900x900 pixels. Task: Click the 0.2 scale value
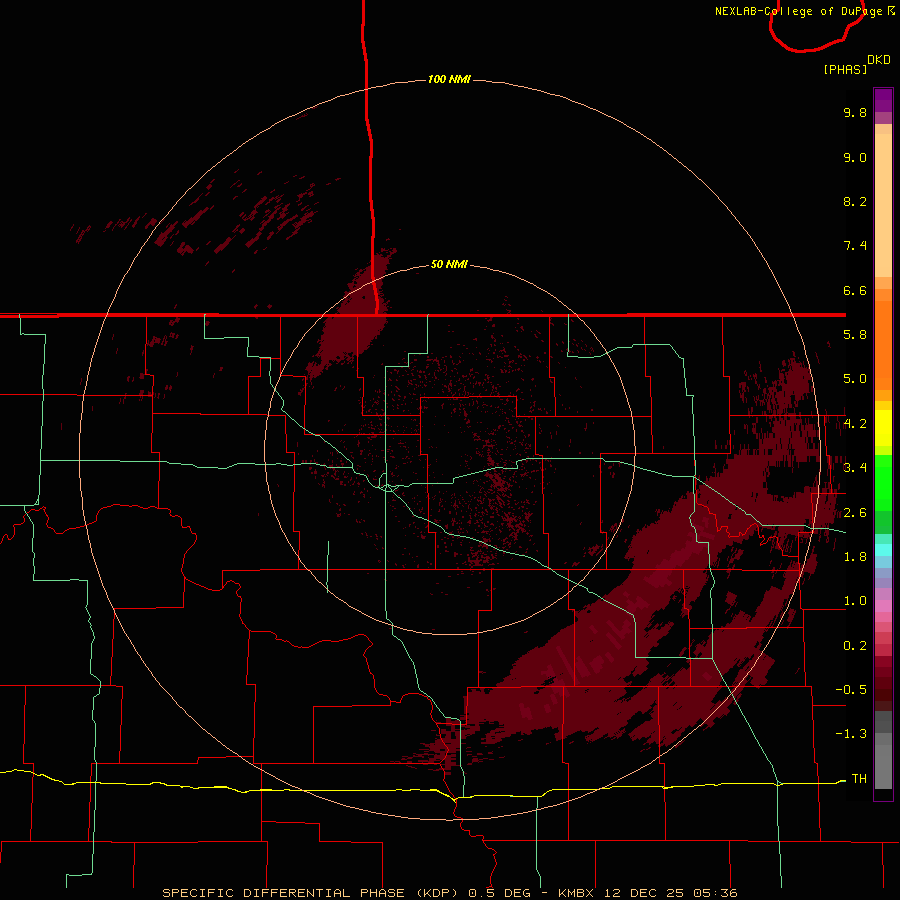click(x=855, y=646)
